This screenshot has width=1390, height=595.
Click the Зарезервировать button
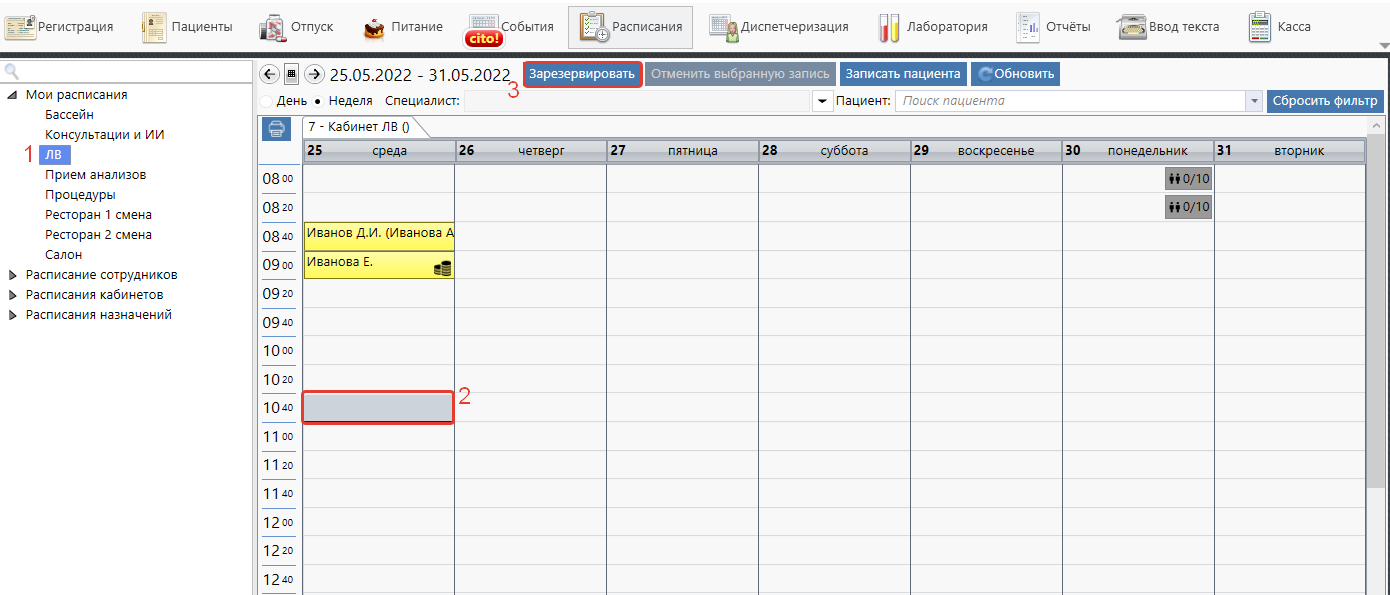click(582, 74)
